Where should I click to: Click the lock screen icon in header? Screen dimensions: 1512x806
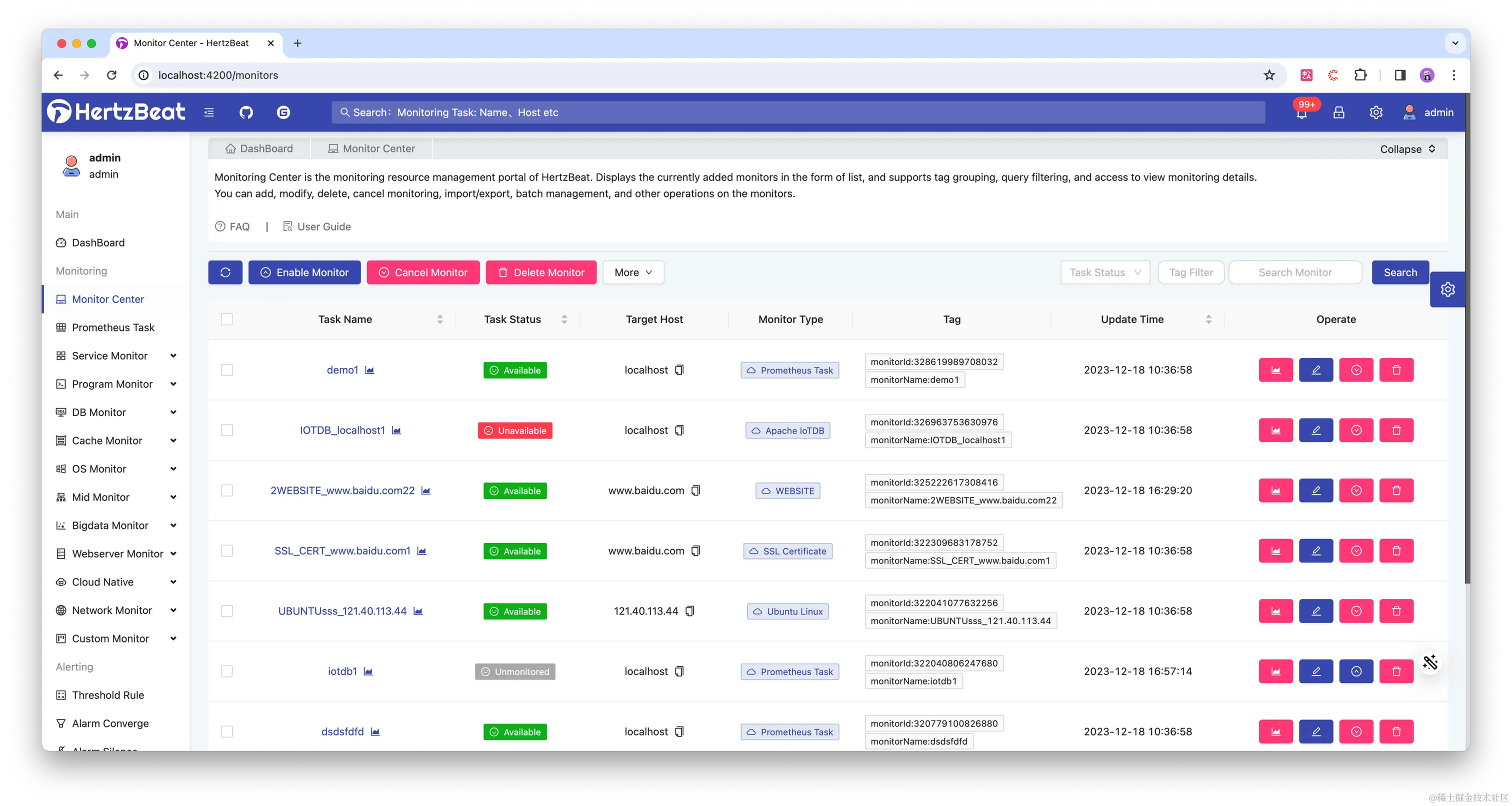[1339, 112]
